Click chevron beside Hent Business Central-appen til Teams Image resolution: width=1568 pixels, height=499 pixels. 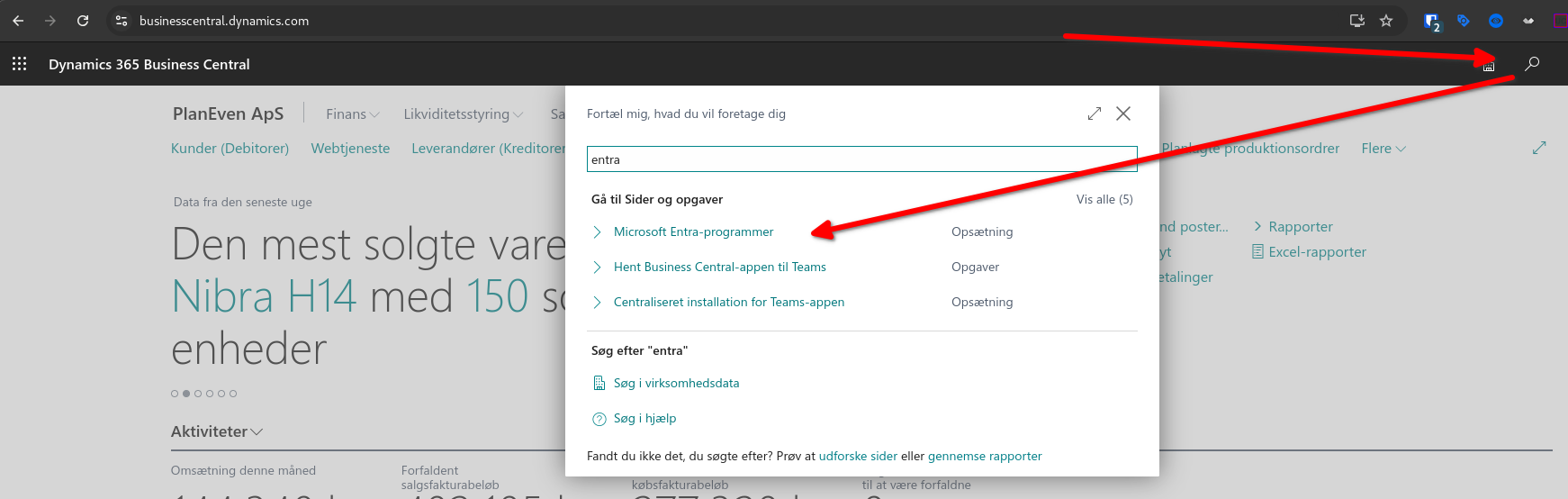click(597, 268)
